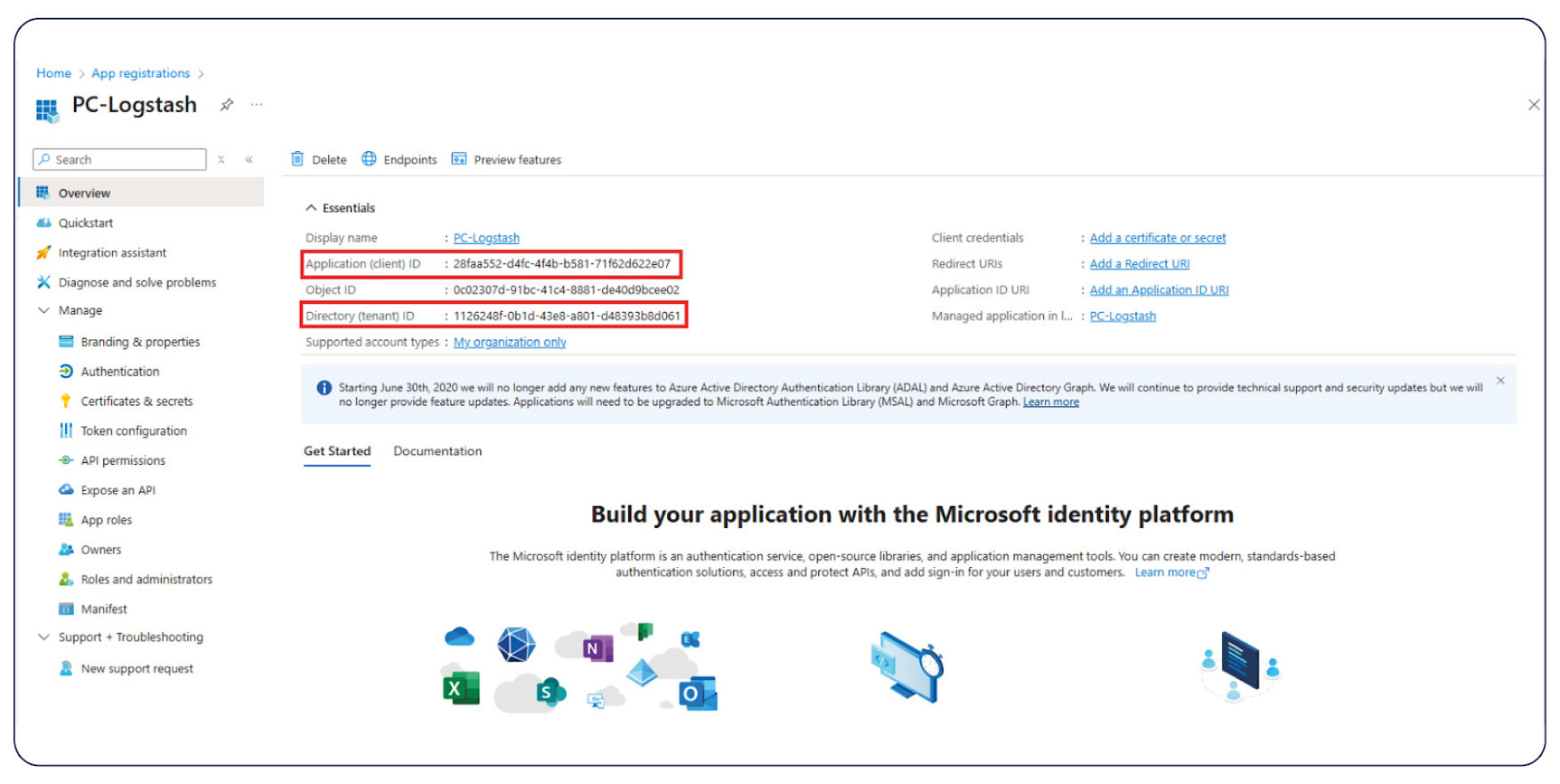Click the monitor with stopwatch illustration
This screenshot has height=784, width=1560.
coord(907,667)
